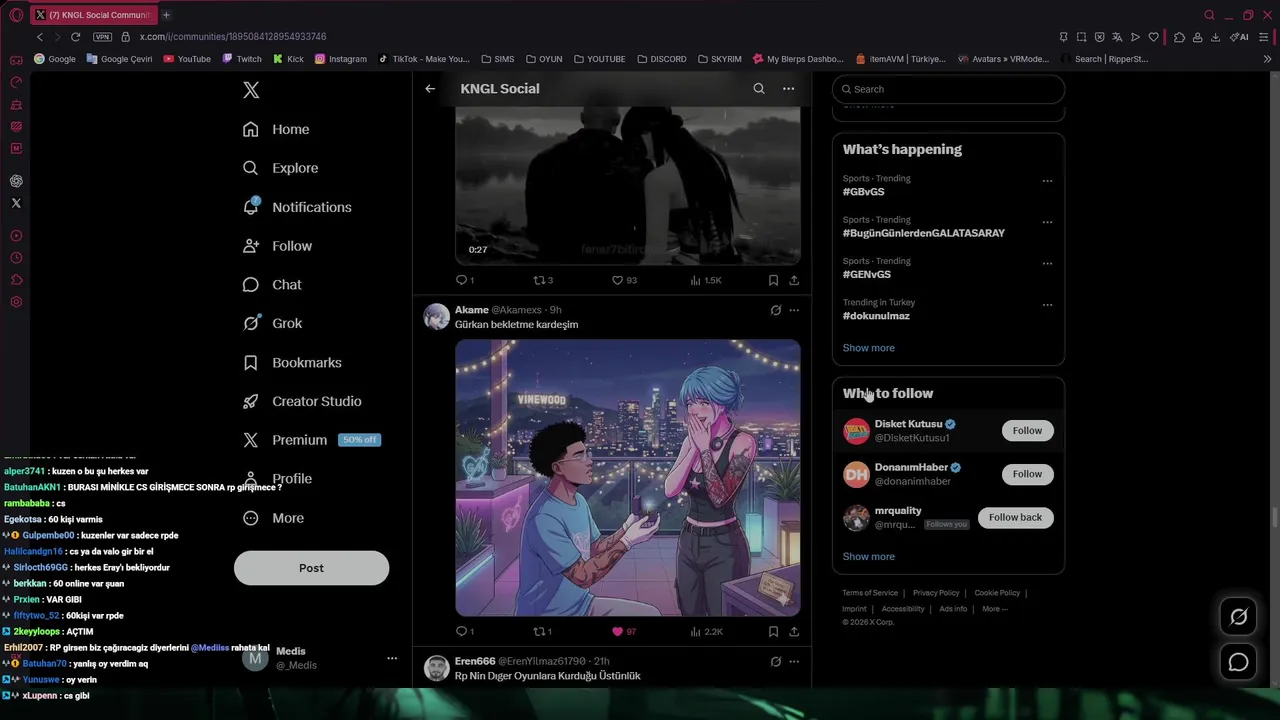Screen dimensions: 1280x720
Task: Open the account menu next to Medis
Action: tap(392, 658)
